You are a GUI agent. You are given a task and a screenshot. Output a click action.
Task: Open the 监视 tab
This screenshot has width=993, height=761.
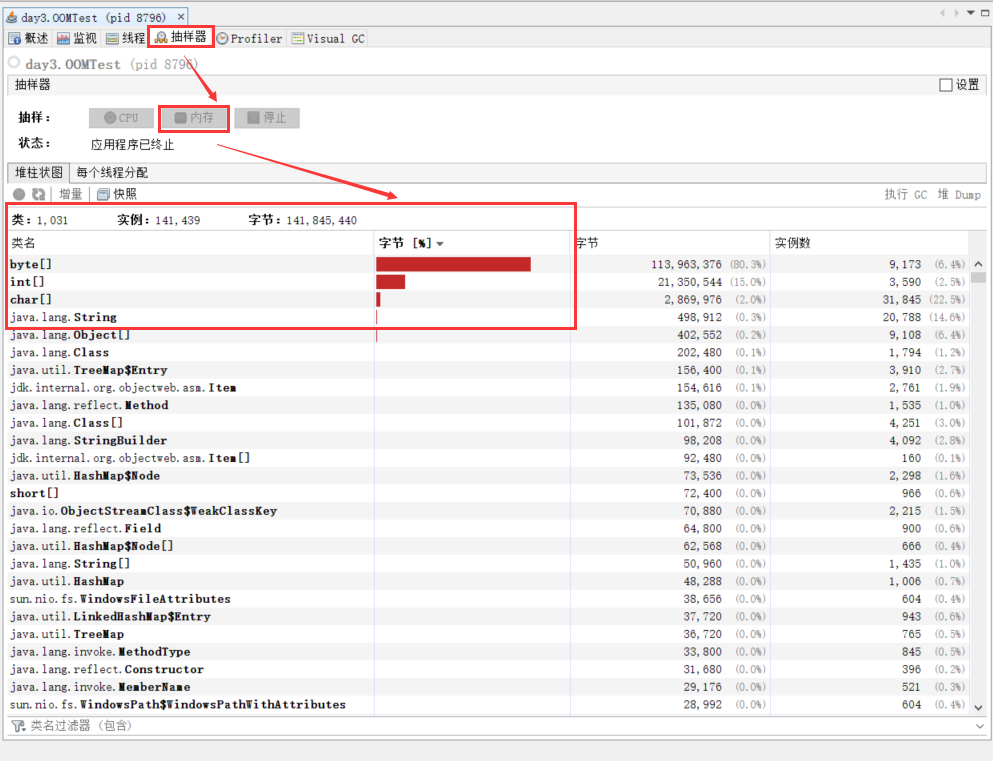77,39
